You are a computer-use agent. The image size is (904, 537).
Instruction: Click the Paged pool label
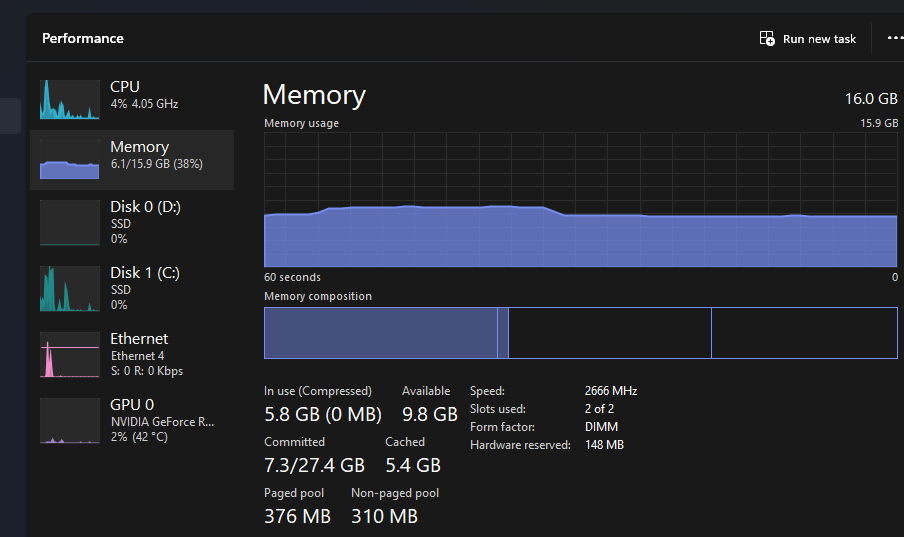(x=294, y=493)
